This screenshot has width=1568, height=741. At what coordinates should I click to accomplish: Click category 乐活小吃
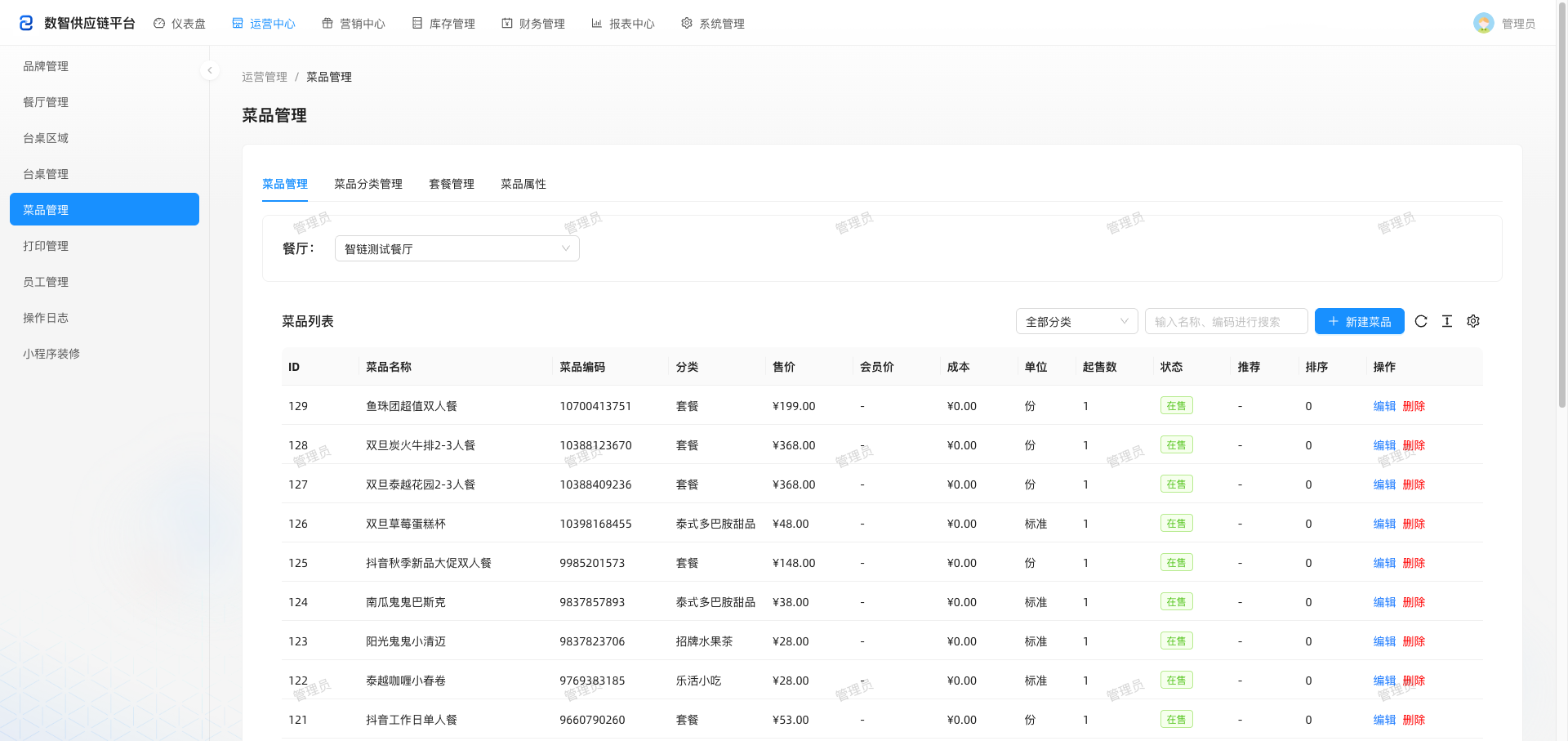click(698, 681)
